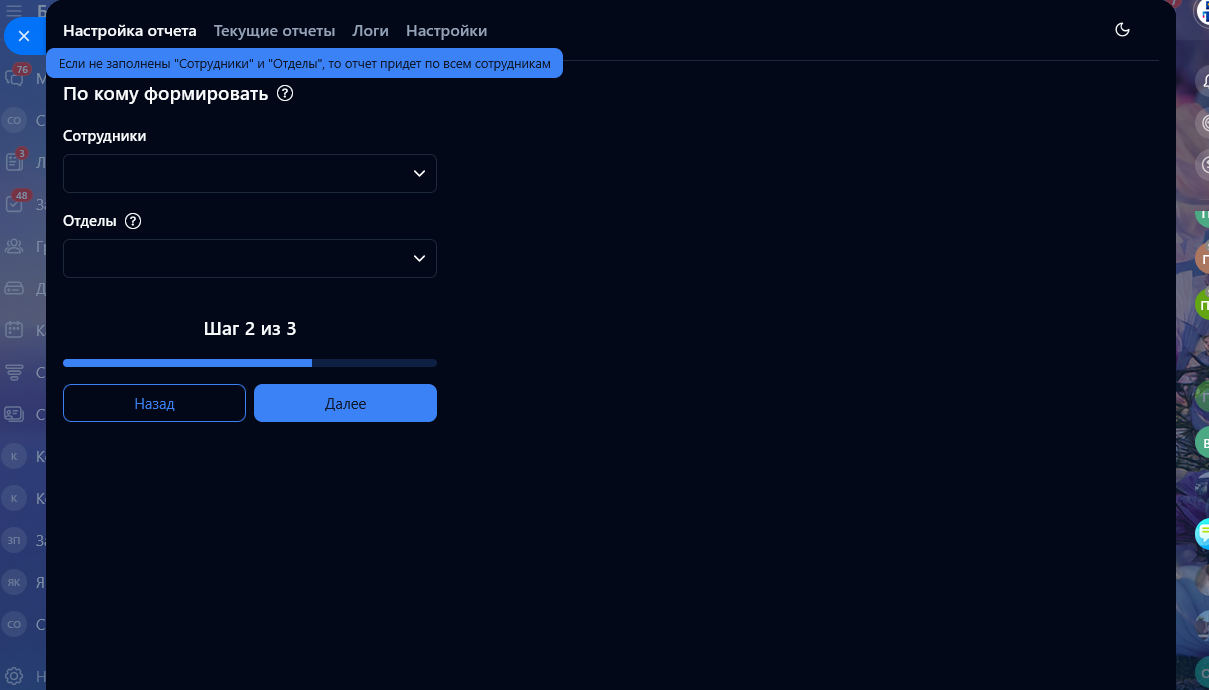Viewport: 1209px width, 690px height.
Task: Open the groups people icon in sidebar
Action: tap(14, 246)
